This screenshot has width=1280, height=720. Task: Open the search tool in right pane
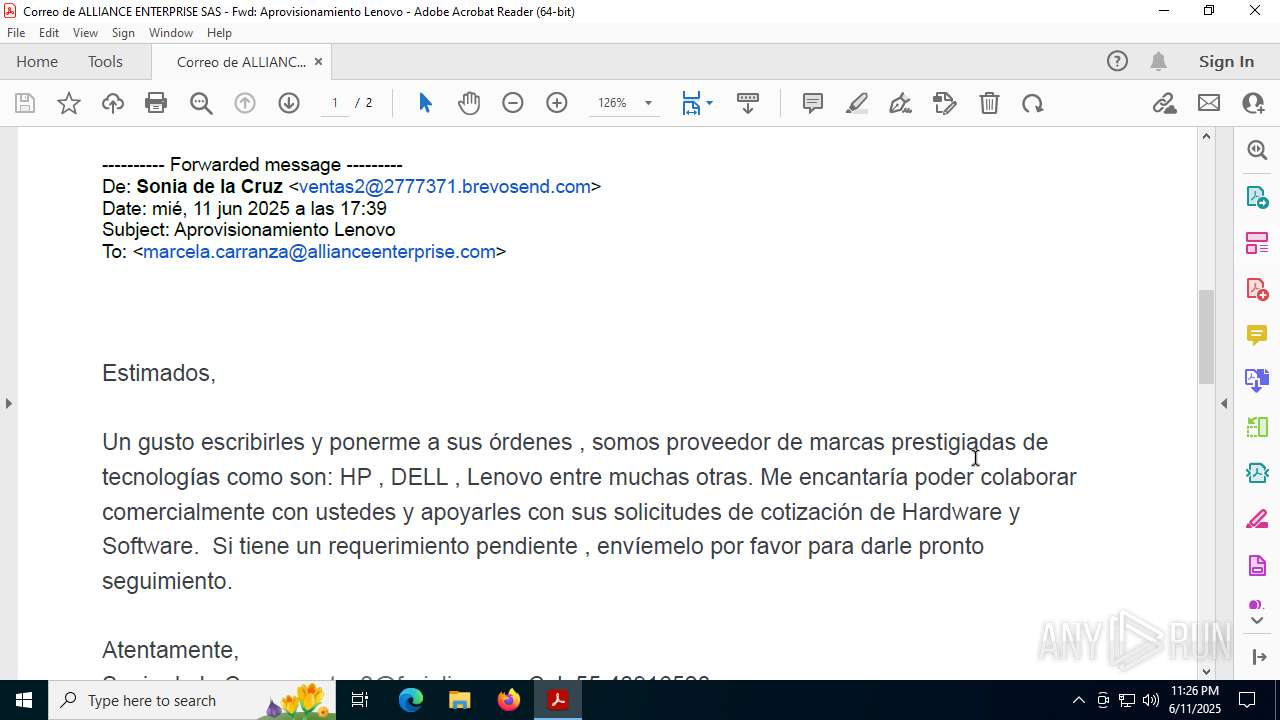[x=1257, y=150]
